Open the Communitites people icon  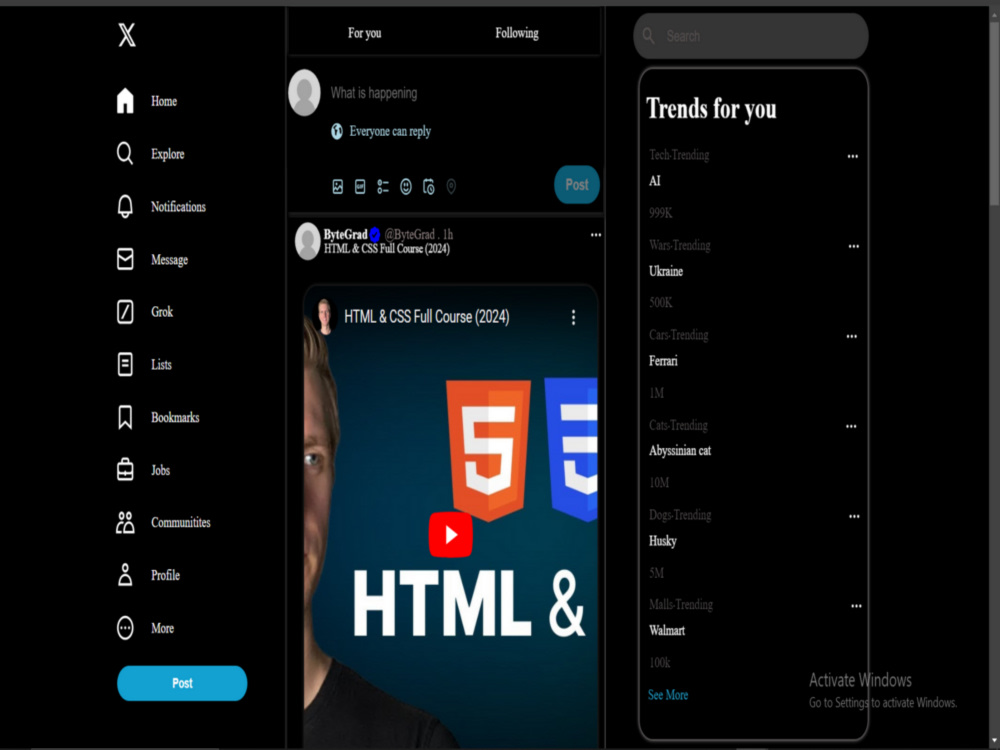click(125, 522)
